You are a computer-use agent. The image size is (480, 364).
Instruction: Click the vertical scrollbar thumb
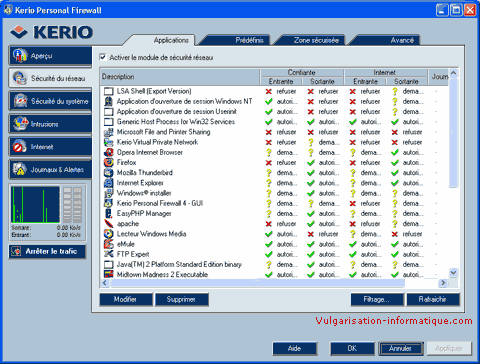[453, 133]
